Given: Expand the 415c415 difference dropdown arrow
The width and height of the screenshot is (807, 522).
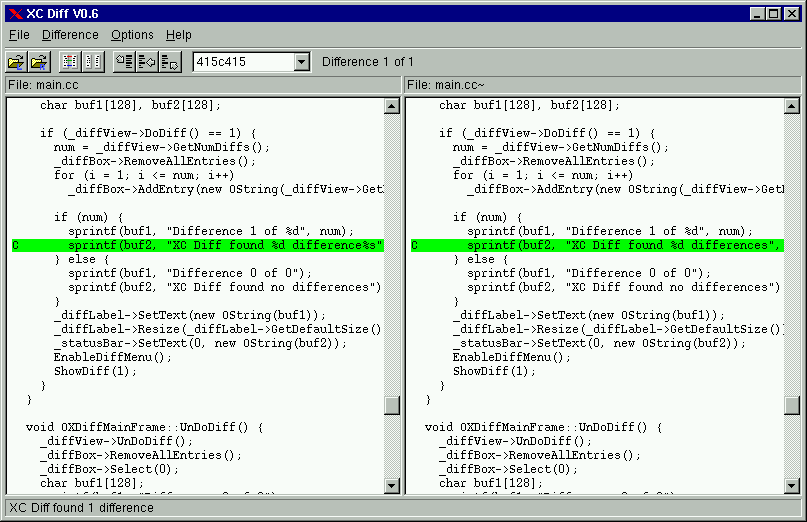Looking at the screenshot, I should coord(302,62).
